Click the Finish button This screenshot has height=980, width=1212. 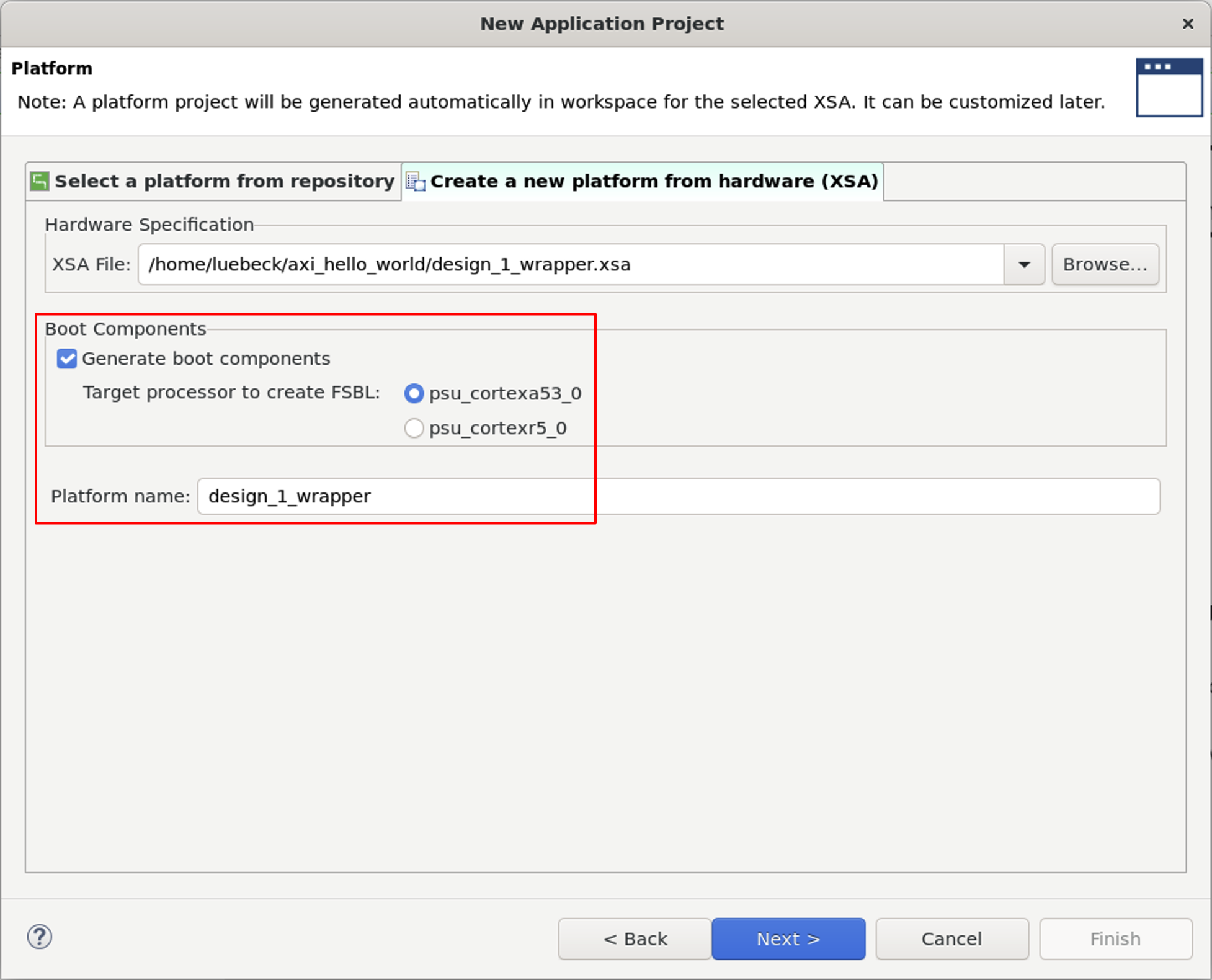[x=1115, y=938]
